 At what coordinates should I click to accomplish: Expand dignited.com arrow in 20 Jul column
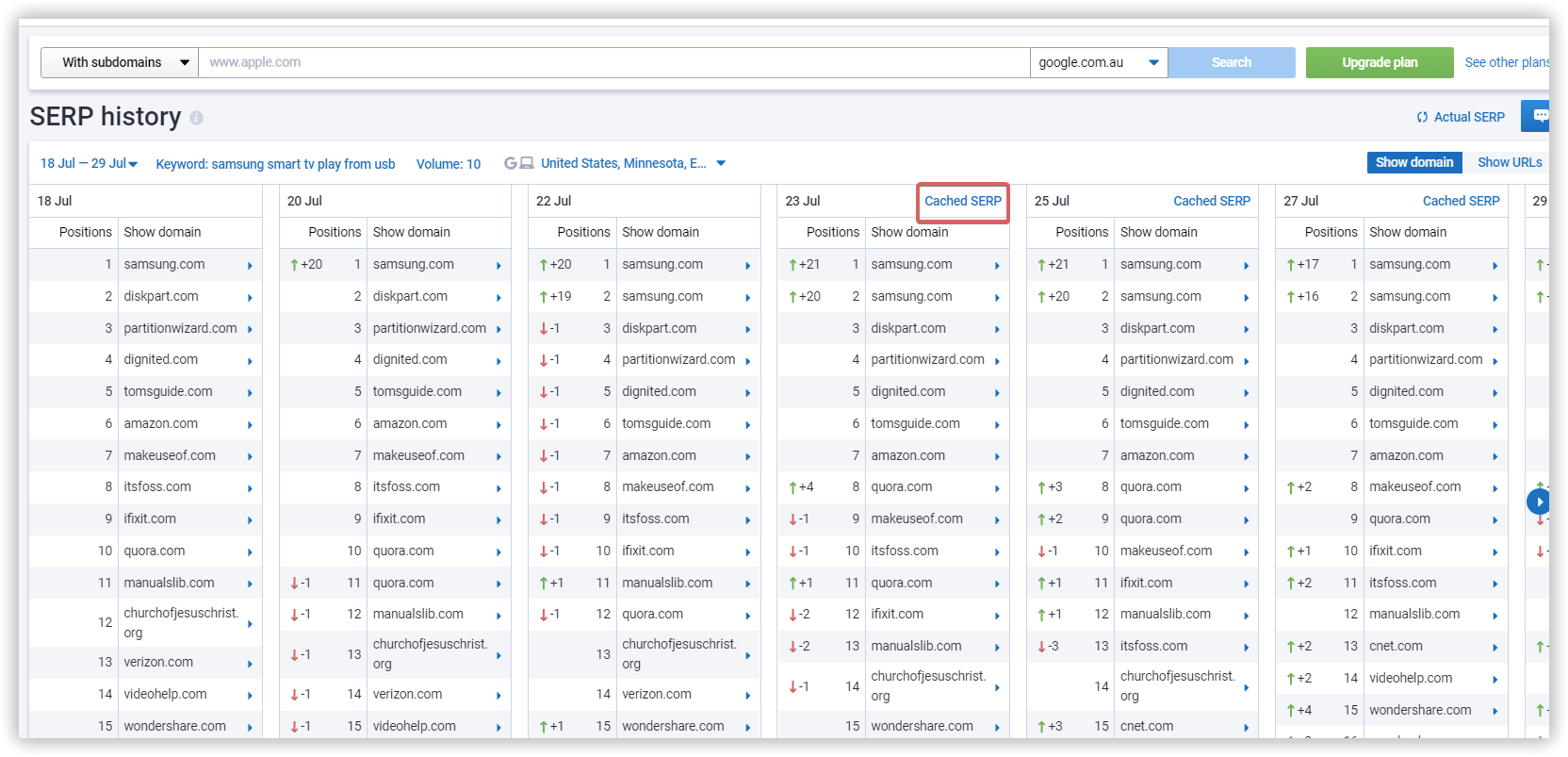(498, 361)
